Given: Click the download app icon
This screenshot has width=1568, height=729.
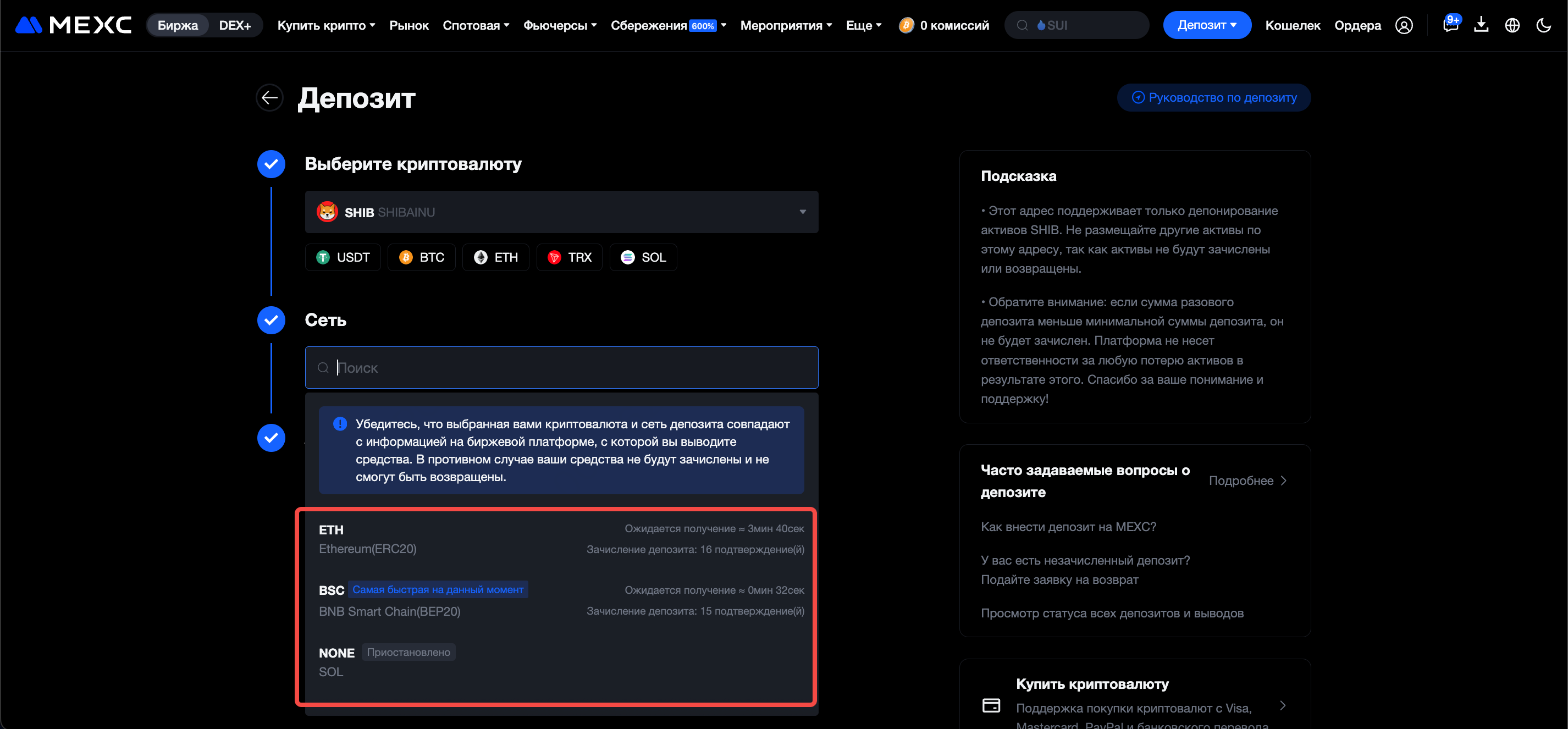Looking at the screenshot, I should (1482, 25).
